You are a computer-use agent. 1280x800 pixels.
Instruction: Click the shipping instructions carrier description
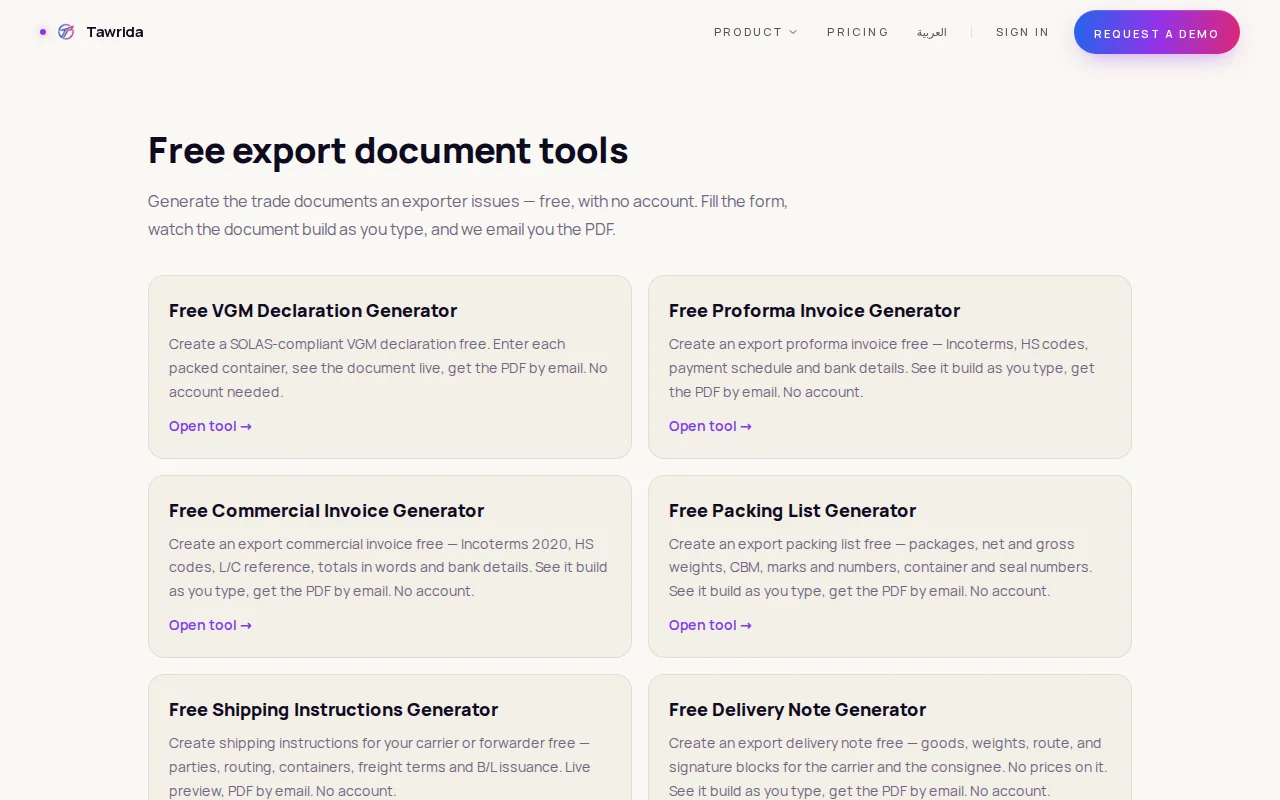(x=380, y=767)
